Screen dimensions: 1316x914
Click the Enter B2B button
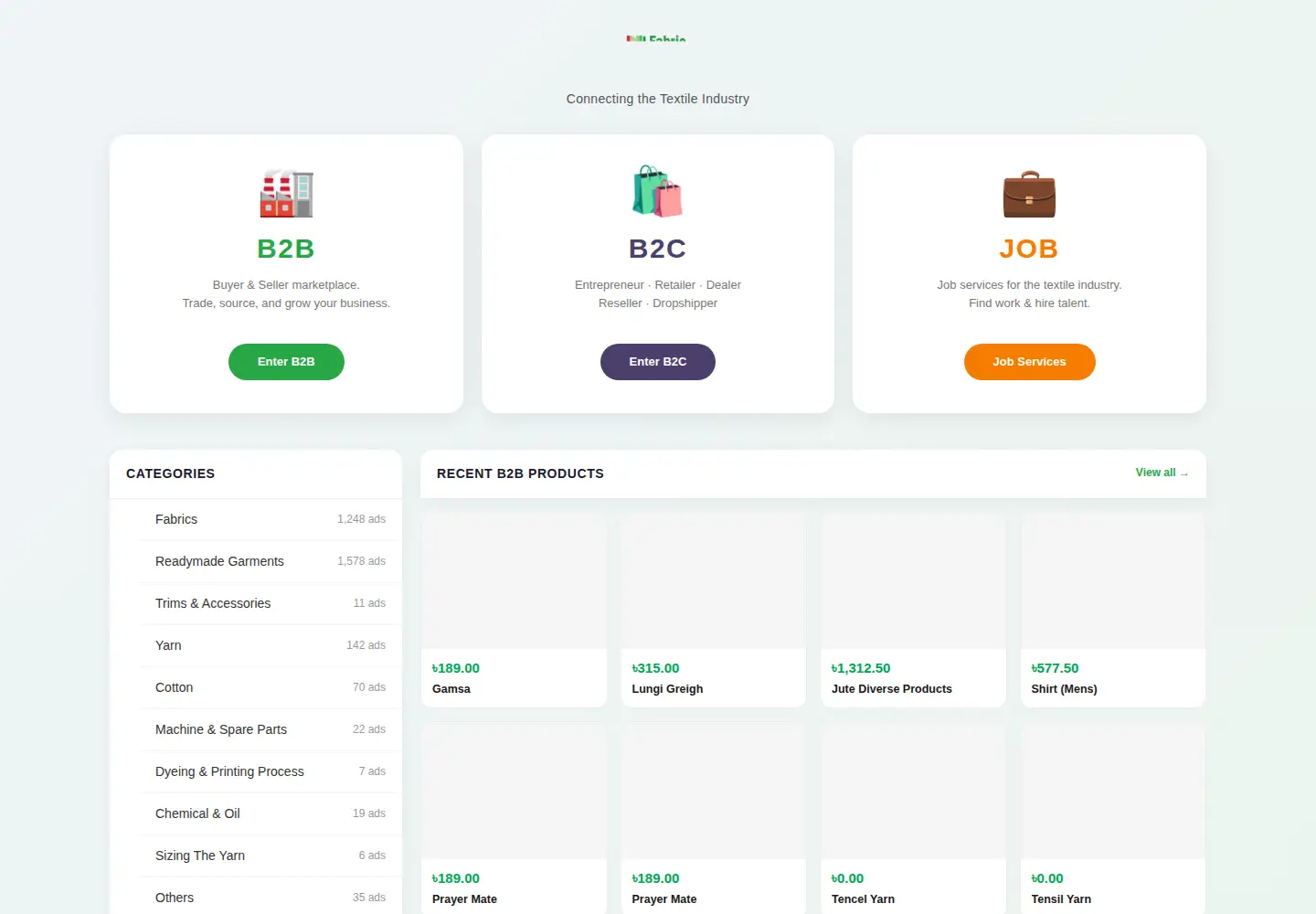click(x=286, y=362)
